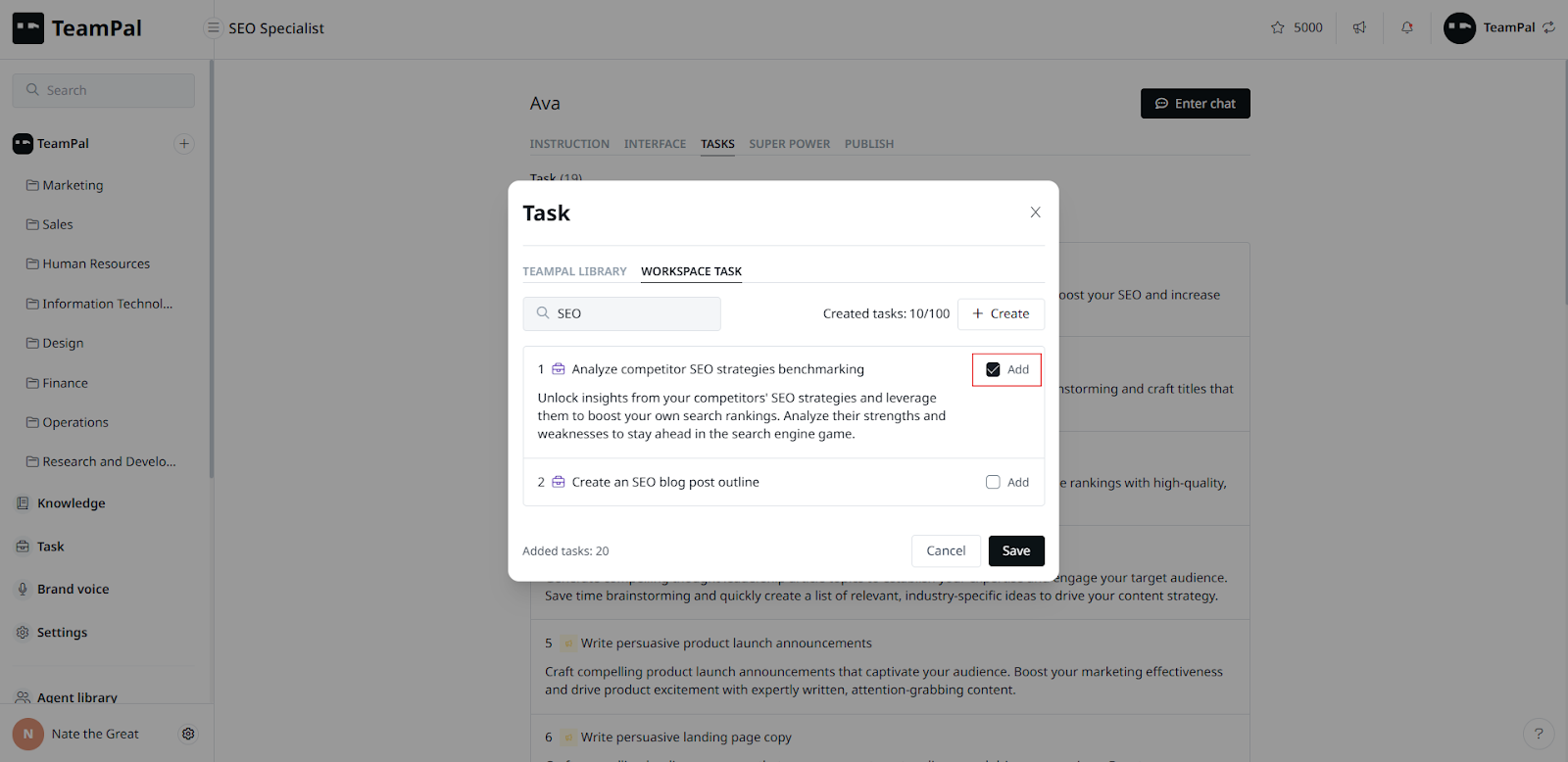The width and height of the screenshot is (1568, 762).
Task: Open the Design folder
Action: click(55, 343)
